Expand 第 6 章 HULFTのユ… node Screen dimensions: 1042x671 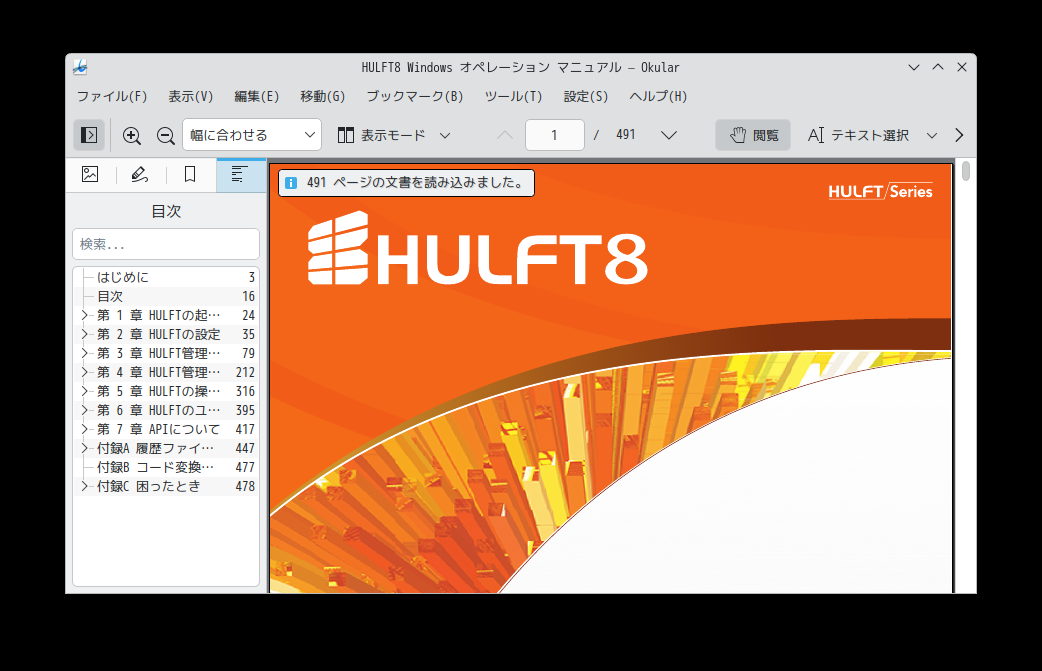[84, 410]
